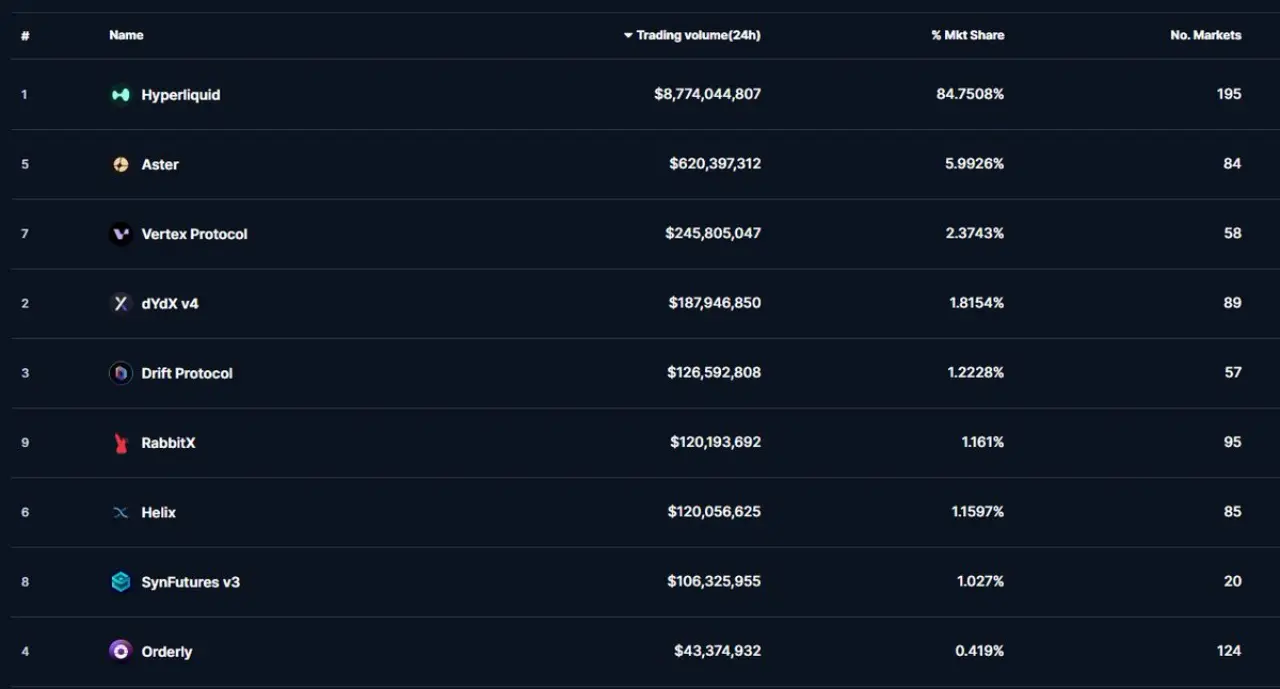Select the SynFutures v3 name link
The height and width of the screenshot is (689, 1280).
[x=190, y=582]
